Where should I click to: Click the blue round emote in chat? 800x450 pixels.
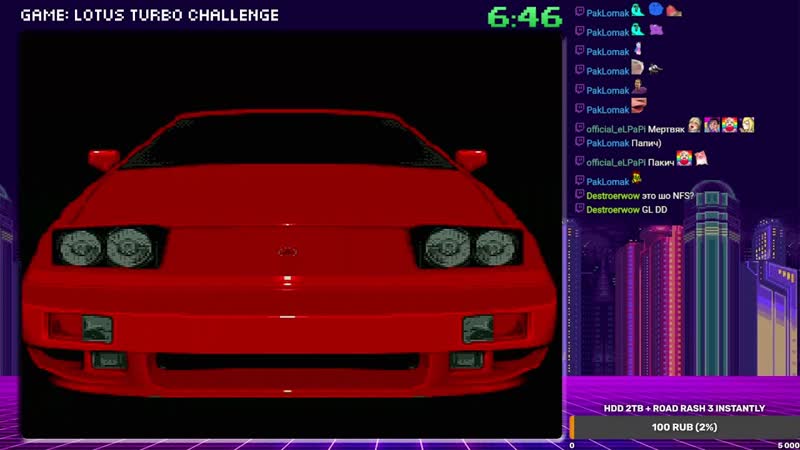pos(656,9)
